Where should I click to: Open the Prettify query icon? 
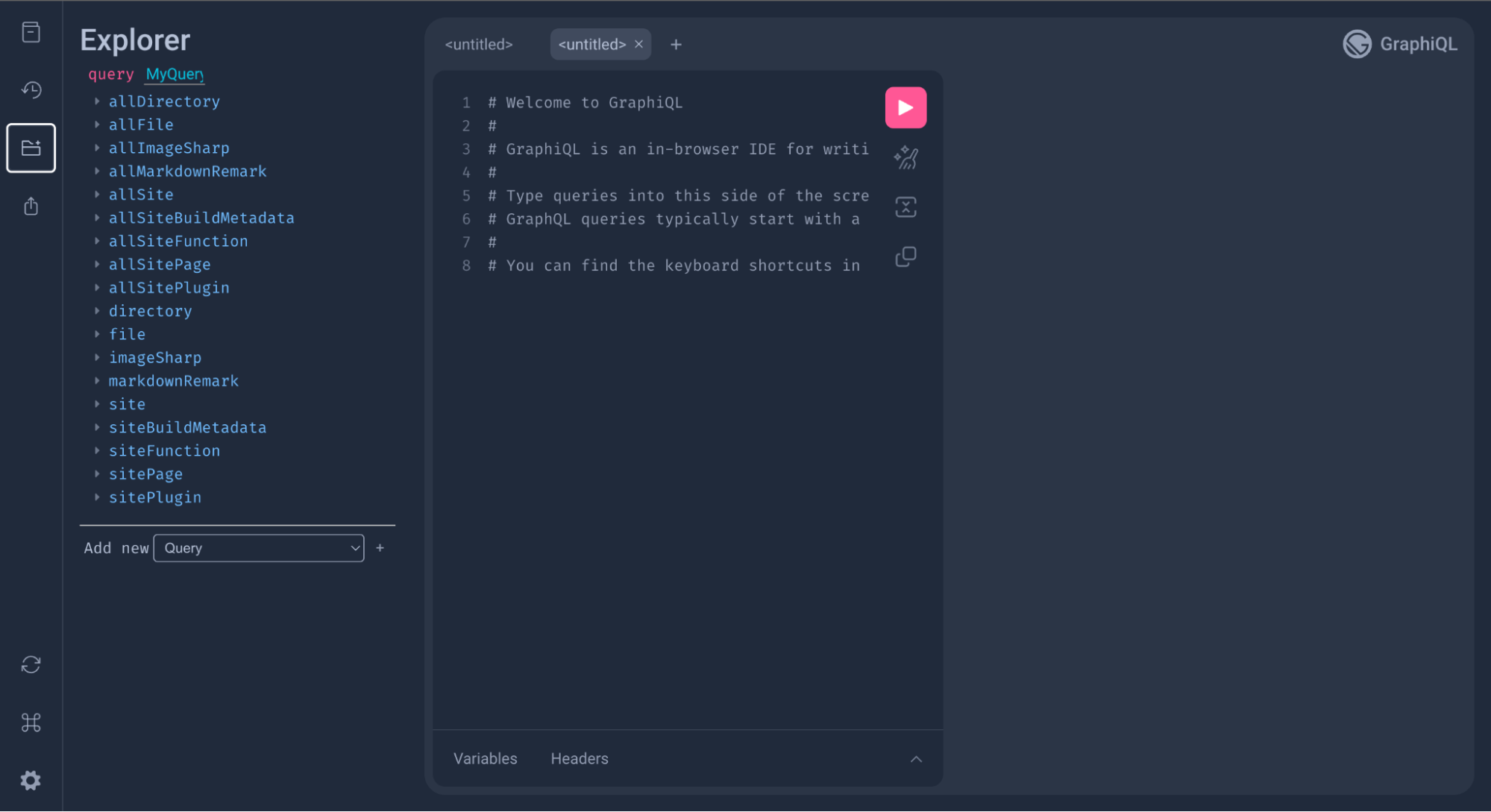point(906,157)
